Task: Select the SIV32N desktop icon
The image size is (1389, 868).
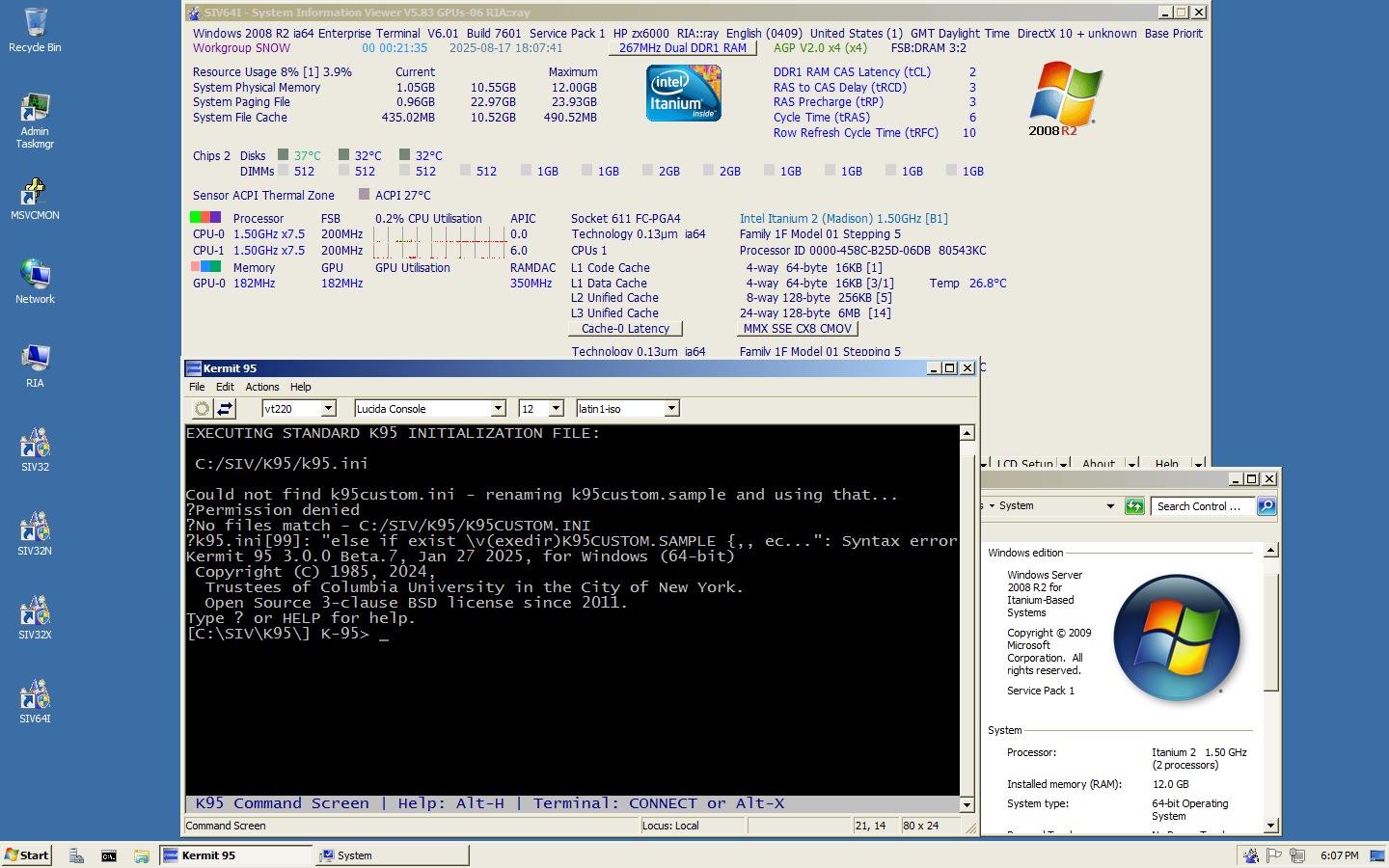Action: pos(35,533)
